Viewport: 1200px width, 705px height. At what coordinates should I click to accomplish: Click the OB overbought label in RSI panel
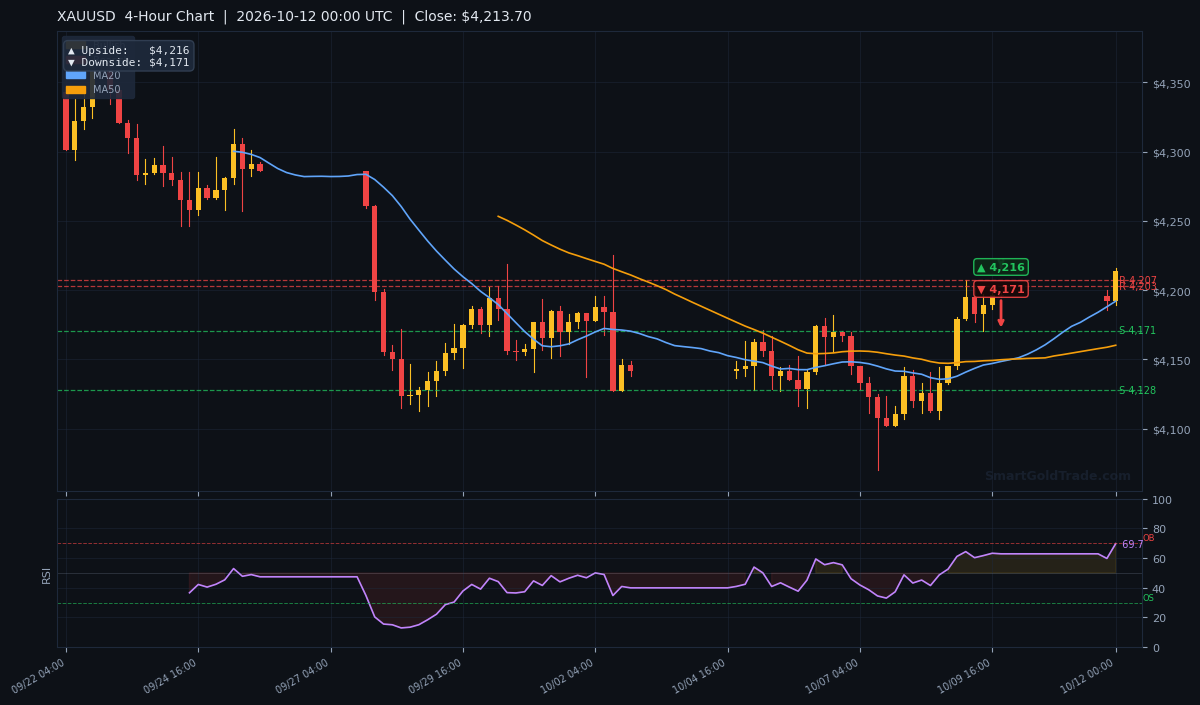[x=1148, y=539]
